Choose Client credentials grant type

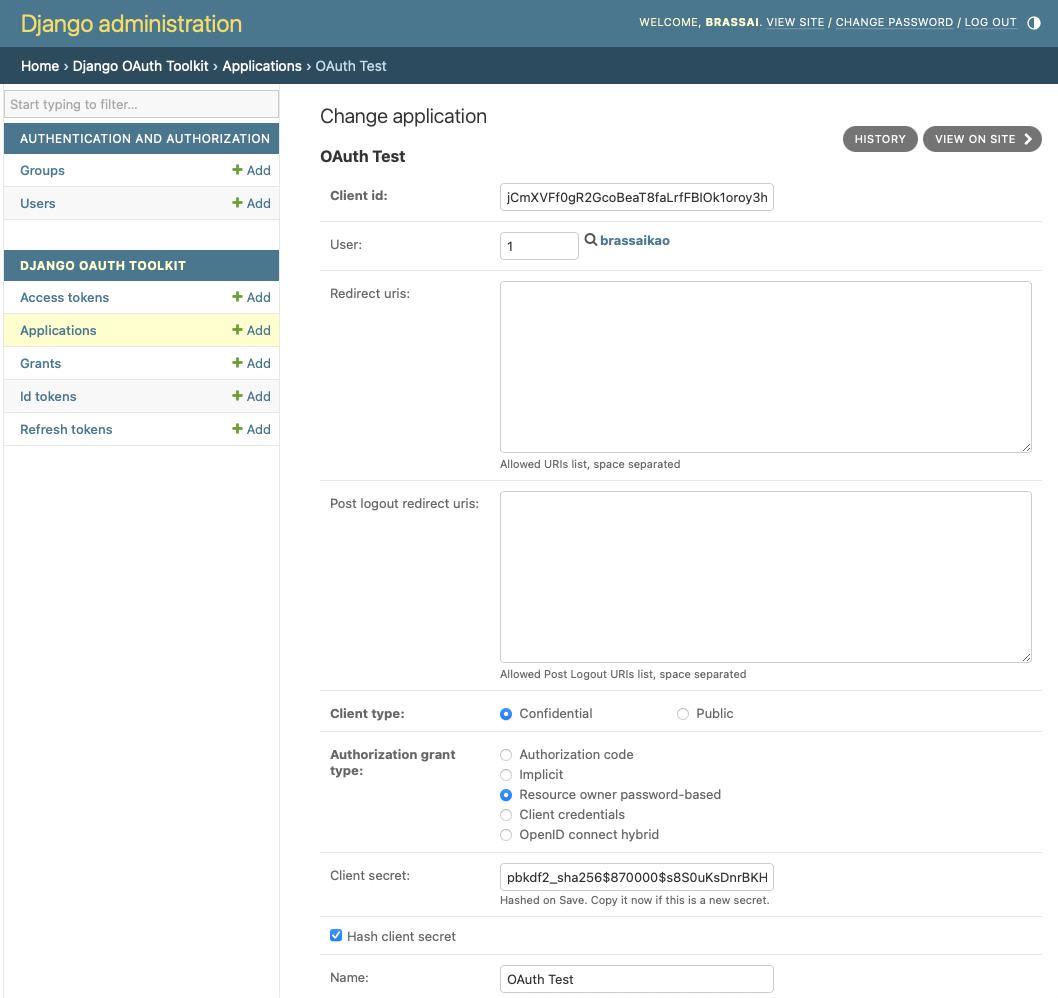(506, 815)
